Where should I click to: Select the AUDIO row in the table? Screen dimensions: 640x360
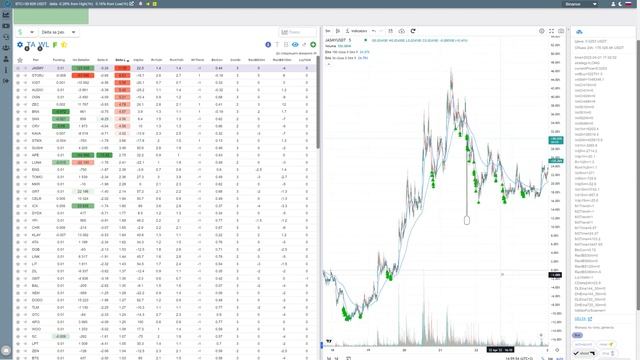click(x=165, y=90)
